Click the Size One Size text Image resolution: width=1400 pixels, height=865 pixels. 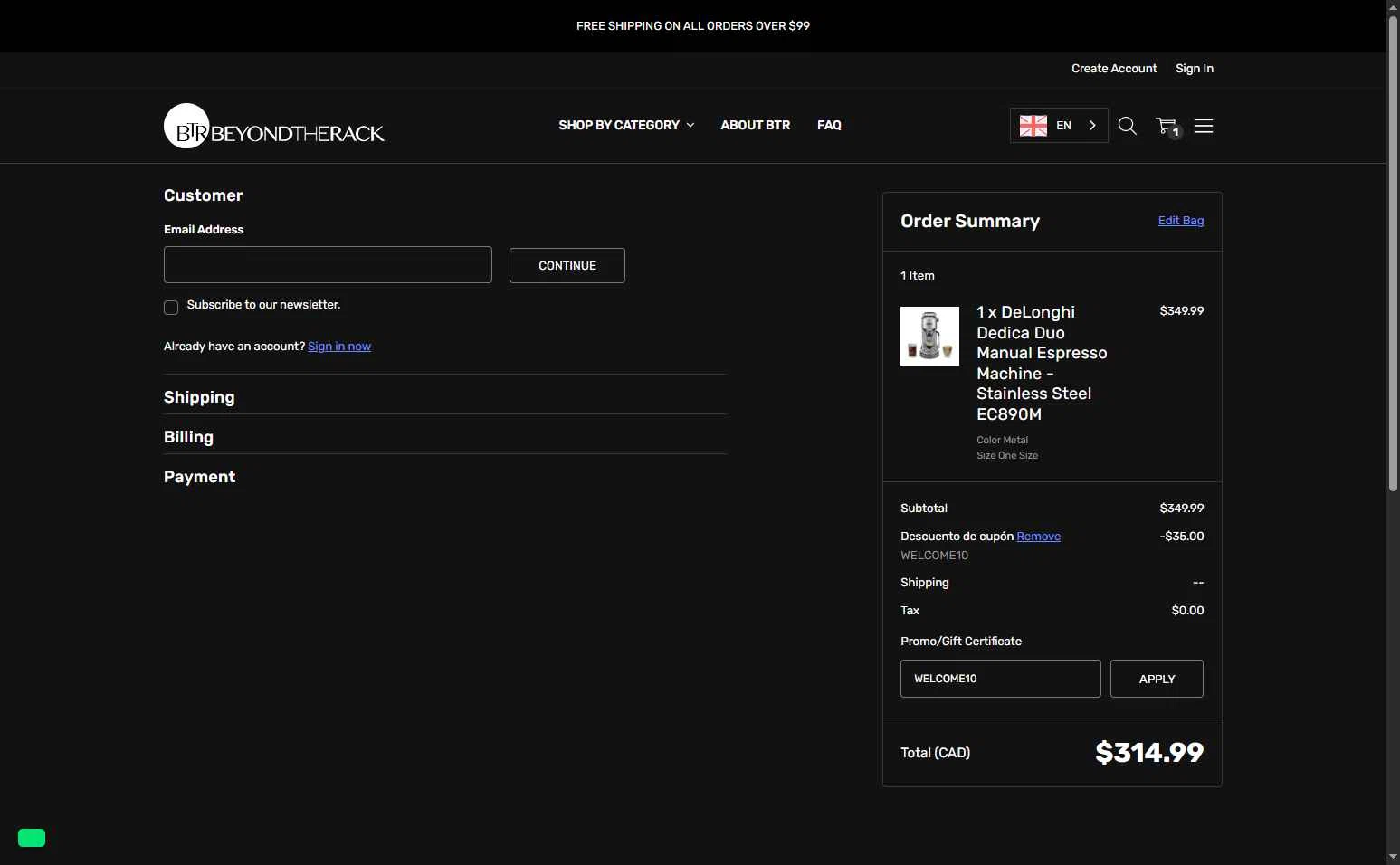[1007, 456]
